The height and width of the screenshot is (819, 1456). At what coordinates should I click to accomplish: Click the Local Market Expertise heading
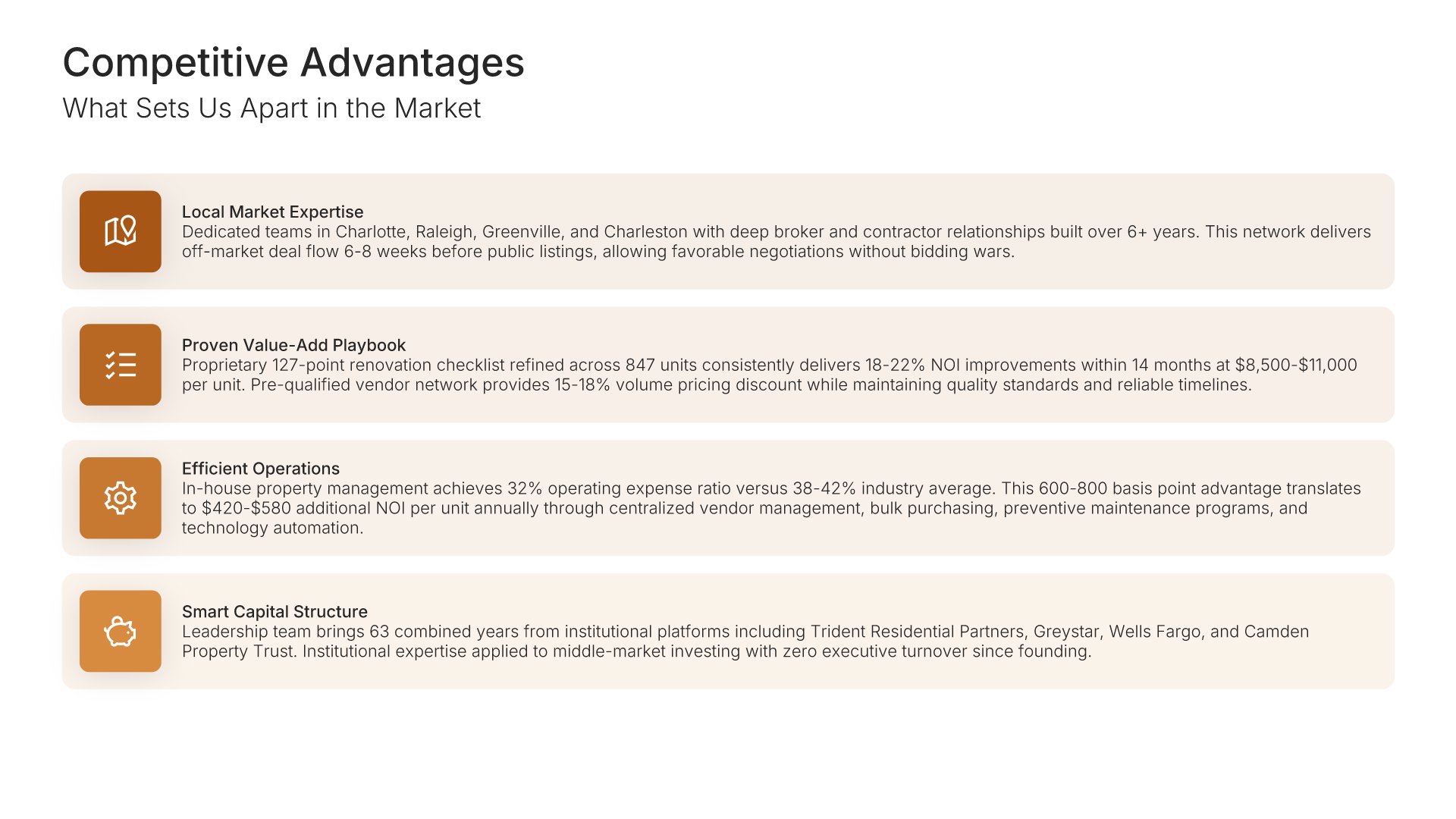[x=272, y=212]
